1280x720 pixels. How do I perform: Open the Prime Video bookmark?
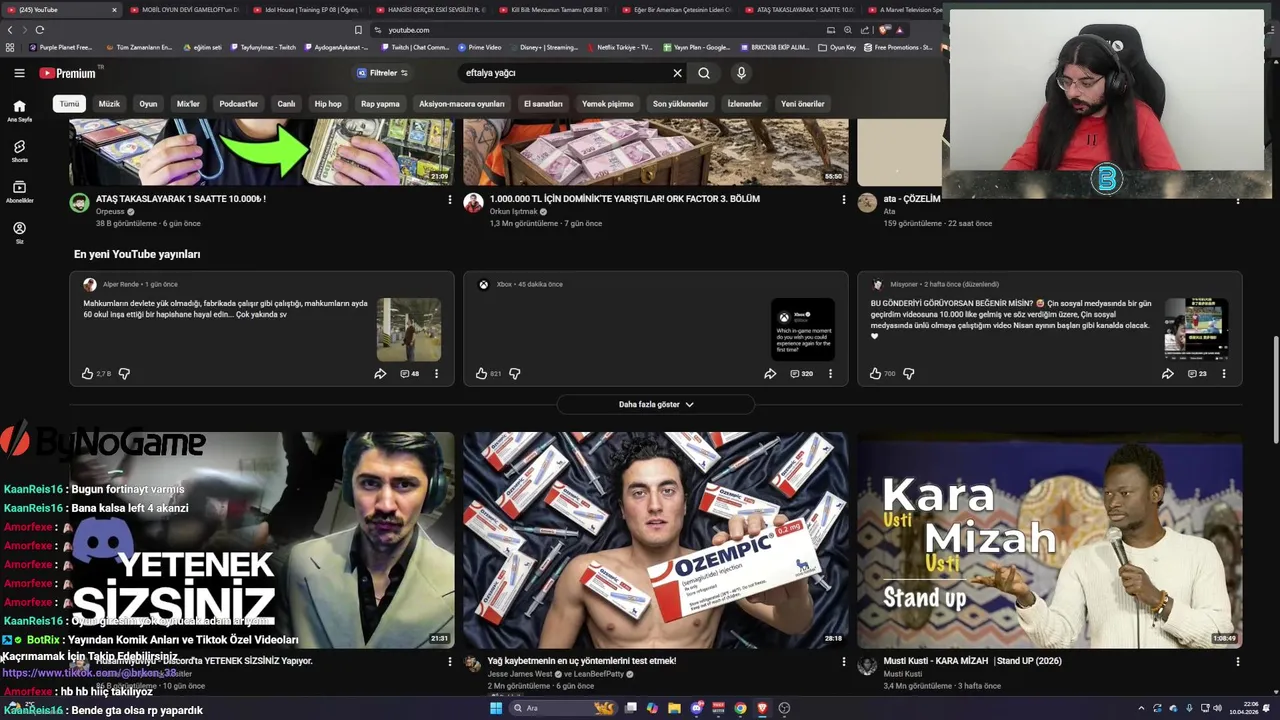tap(480, 47)
